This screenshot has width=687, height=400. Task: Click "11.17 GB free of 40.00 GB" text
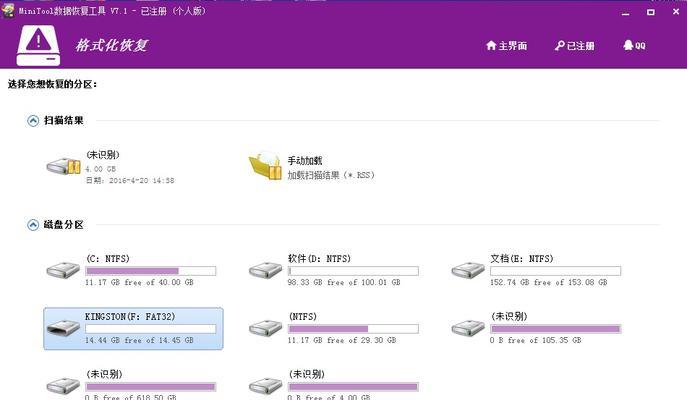(139, 283)
